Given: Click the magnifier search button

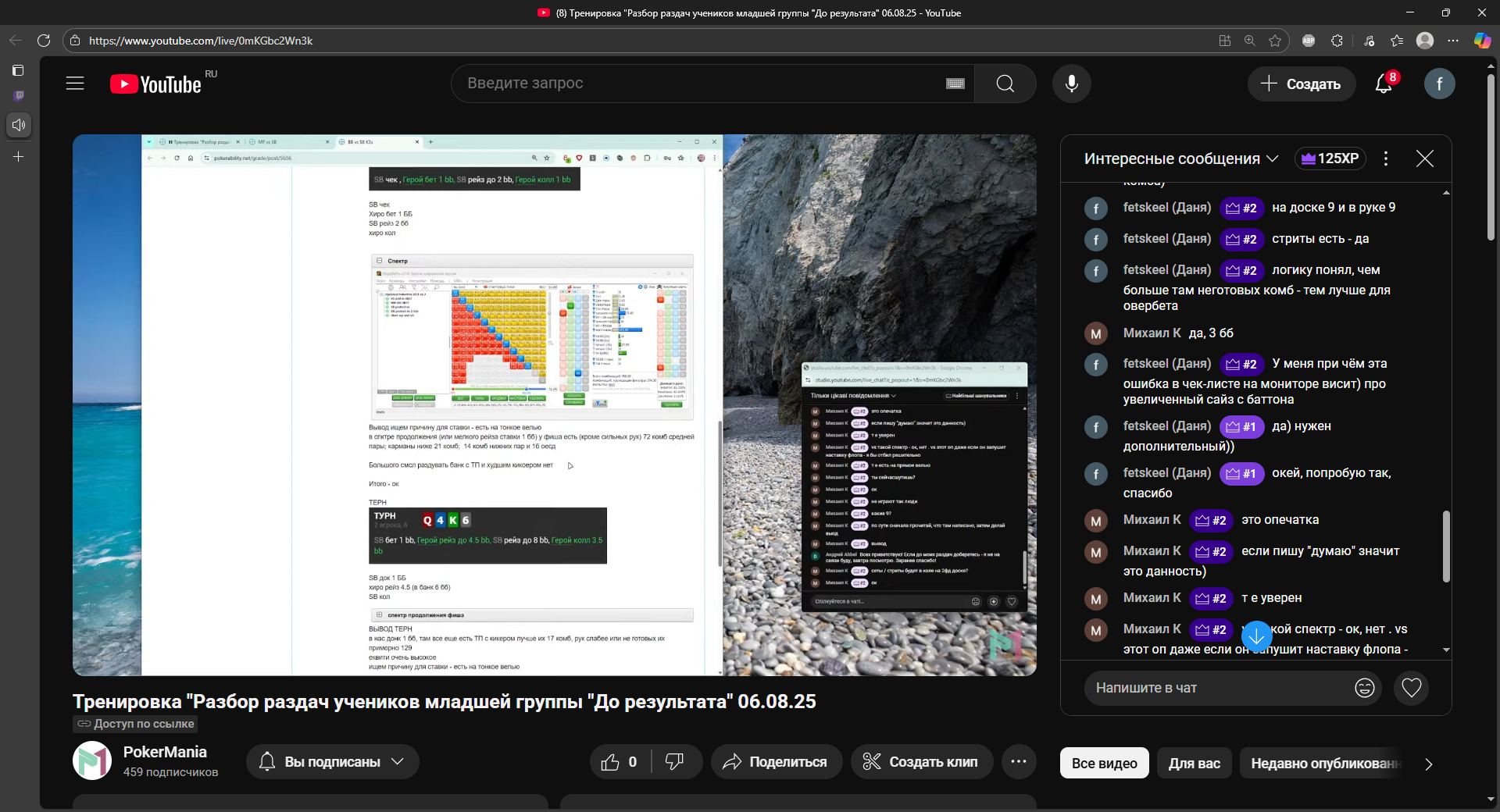Looking at the screenshot, I should pos(1005,84).
